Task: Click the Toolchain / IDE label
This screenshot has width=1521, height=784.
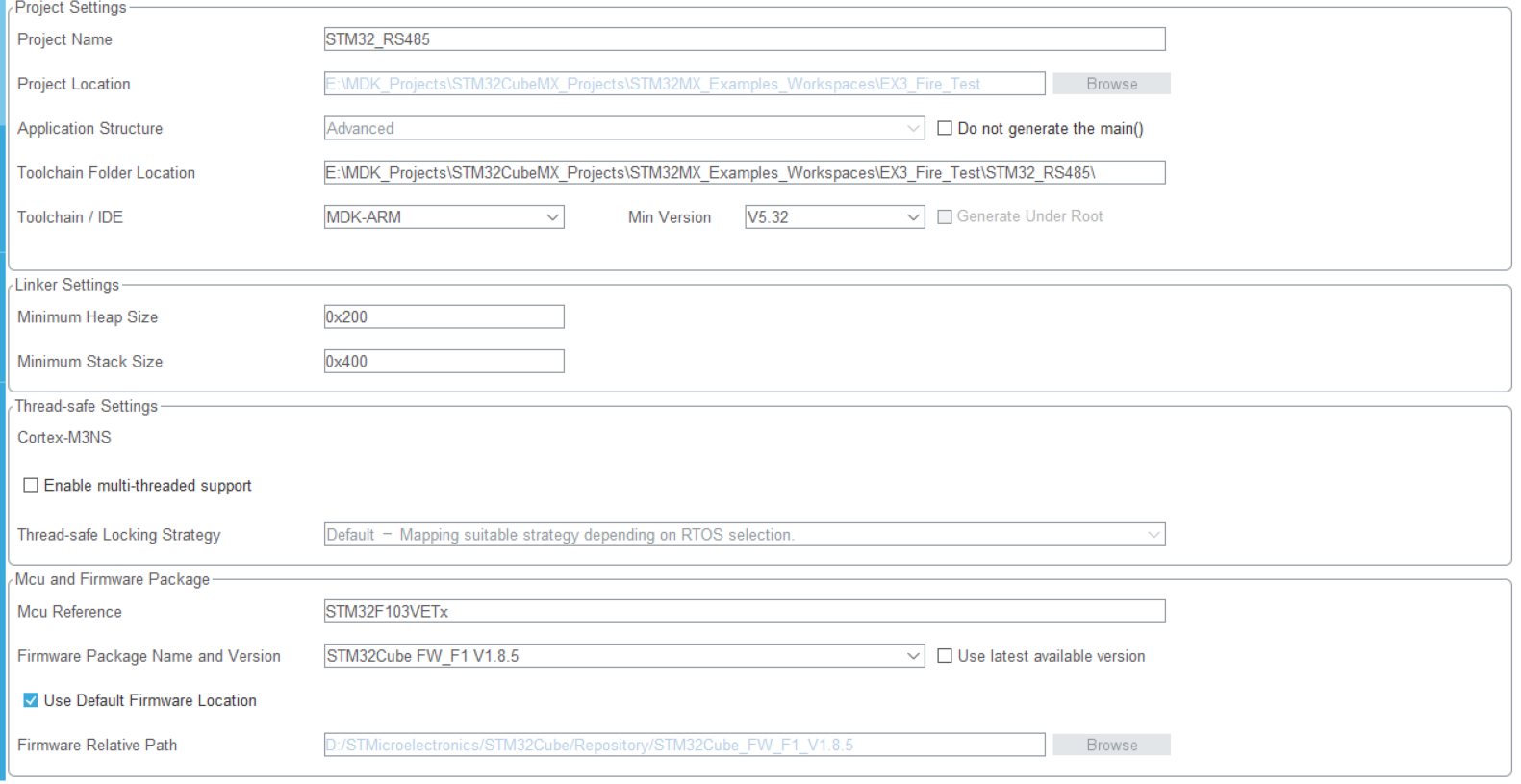Action: pos(70,217)
